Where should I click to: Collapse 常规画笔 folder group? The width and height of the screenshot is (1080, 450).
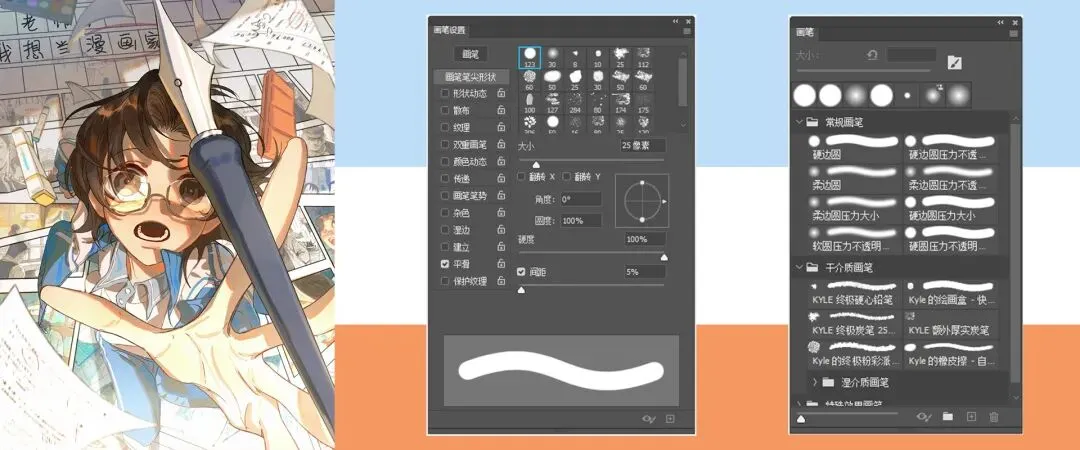[799, 122]
